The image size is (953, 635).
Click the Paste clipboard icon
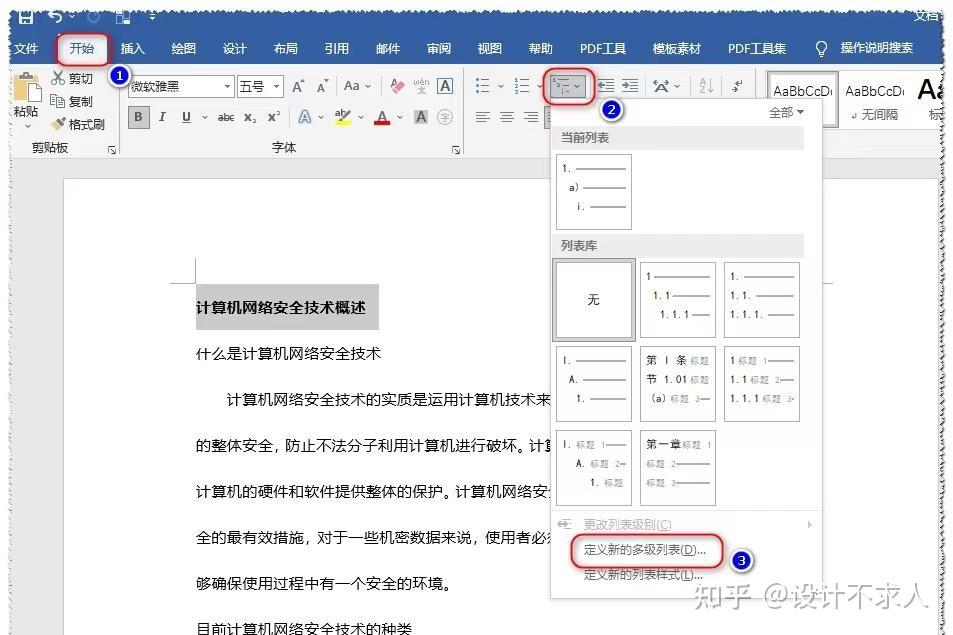pos(27,88)
